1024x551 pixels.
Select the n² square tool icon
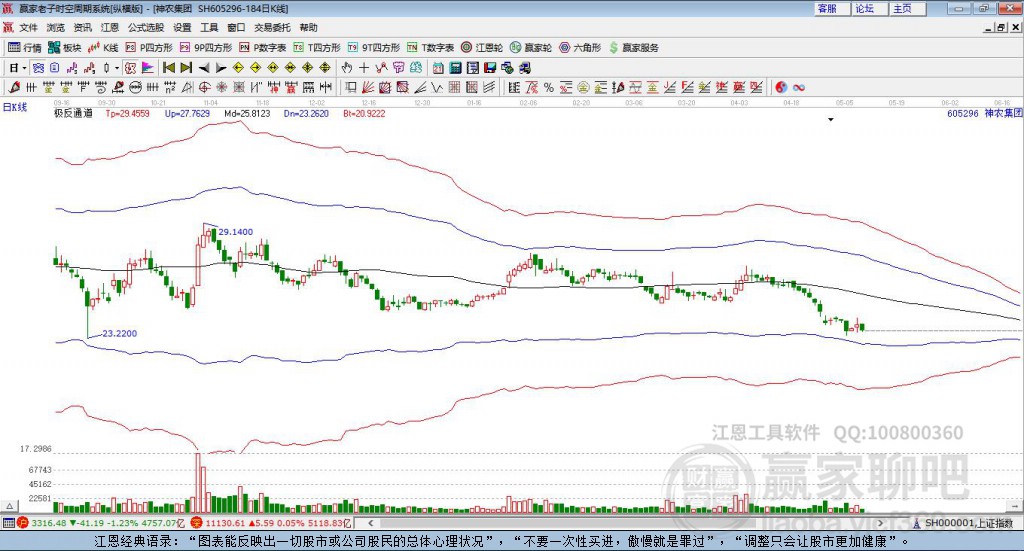[x=170, y=87]
